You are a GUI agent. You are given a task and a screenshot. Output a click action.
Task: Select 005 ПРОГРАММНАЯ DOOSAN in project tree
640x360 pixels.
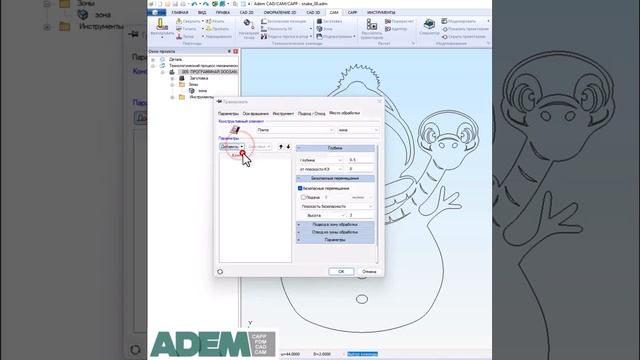coord(209,72)
